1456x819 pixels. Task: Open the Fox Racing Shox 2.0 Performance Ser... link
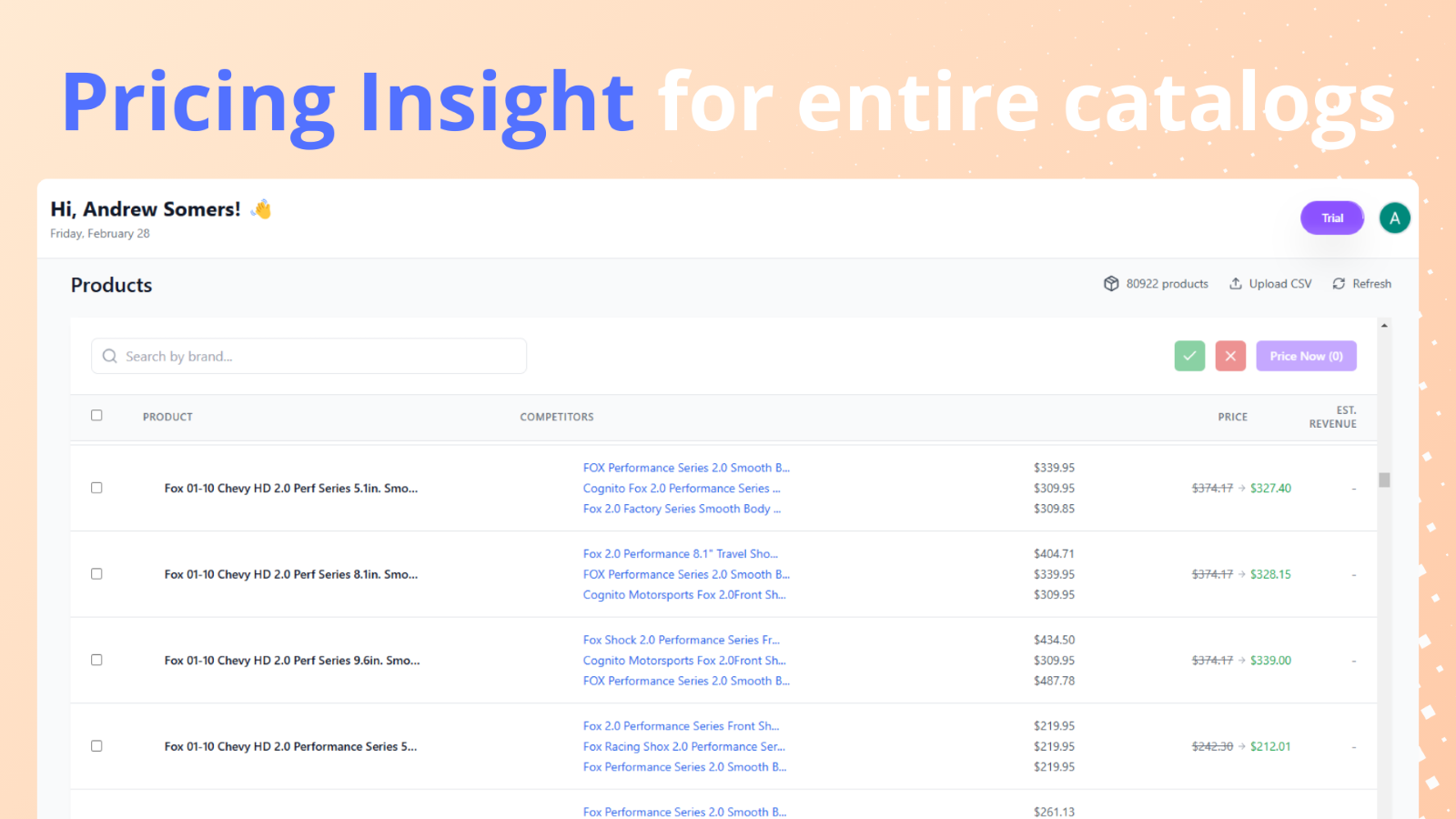684,747
